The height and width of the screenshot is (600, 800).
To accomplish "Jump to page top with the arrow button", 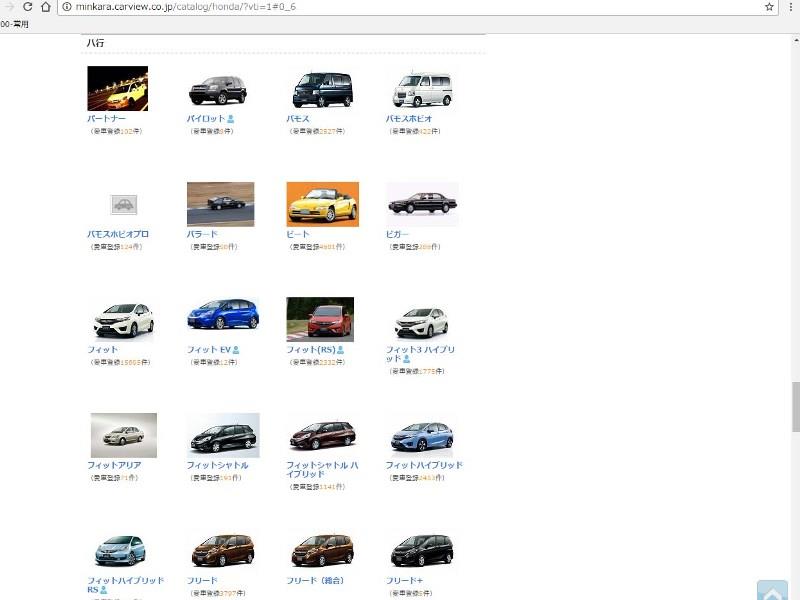I will [772, 591].
